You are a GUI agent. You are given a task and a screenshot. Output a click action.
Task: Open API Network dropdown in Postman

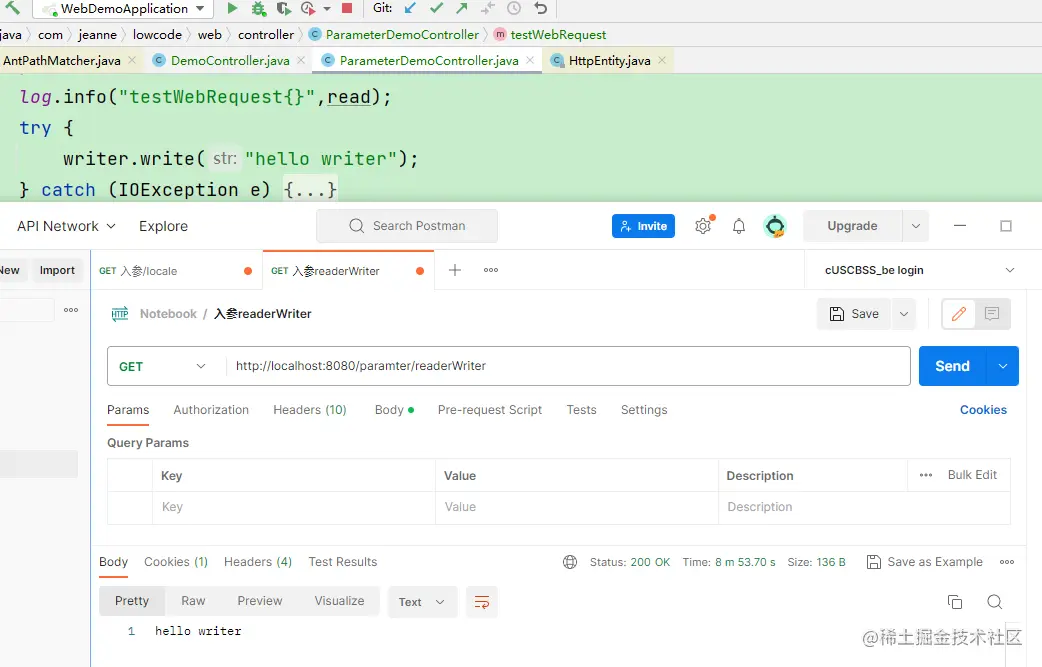coord(66,226)
